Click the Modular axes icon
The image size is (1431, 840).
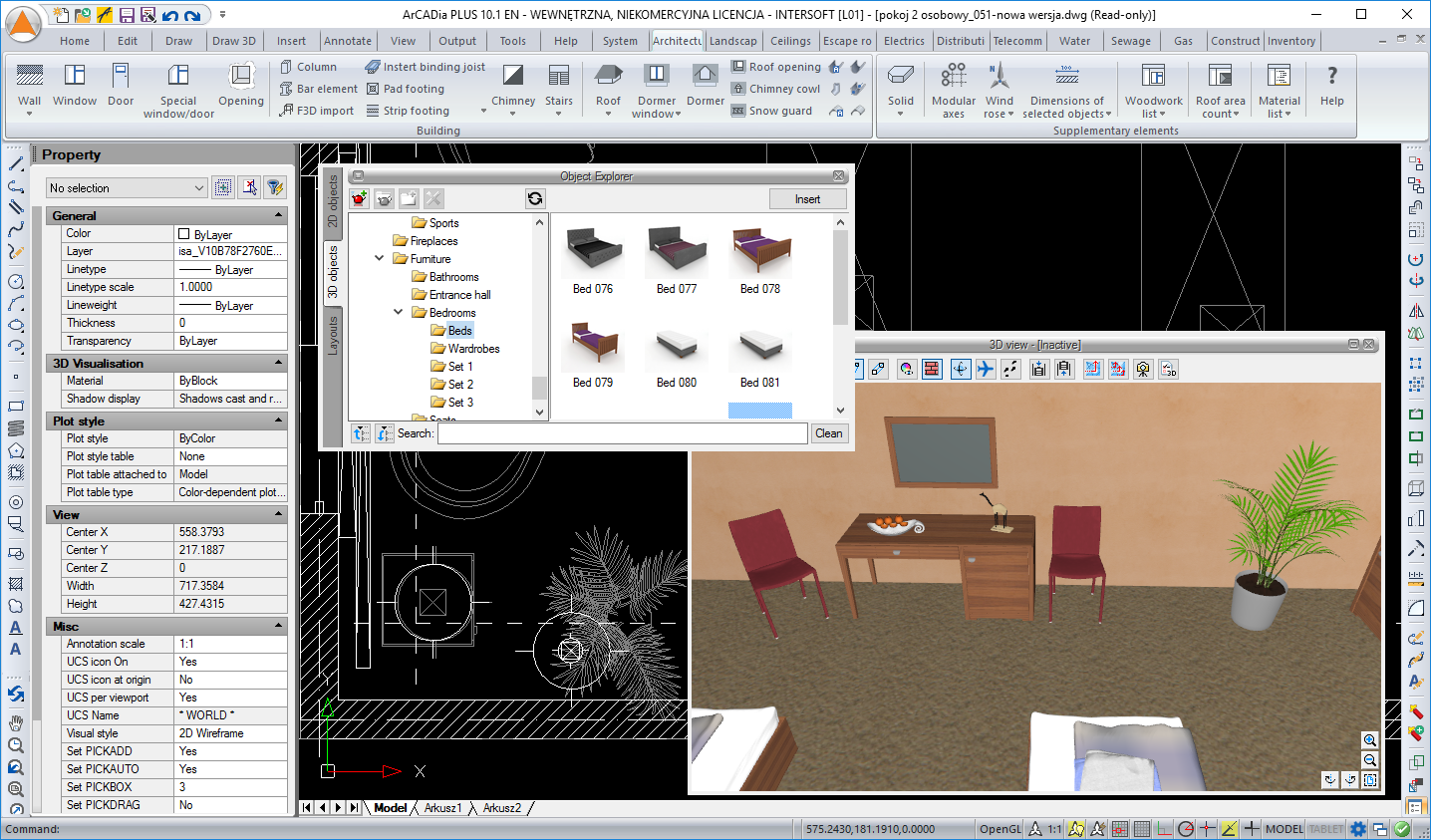click(x=954, y=77)
